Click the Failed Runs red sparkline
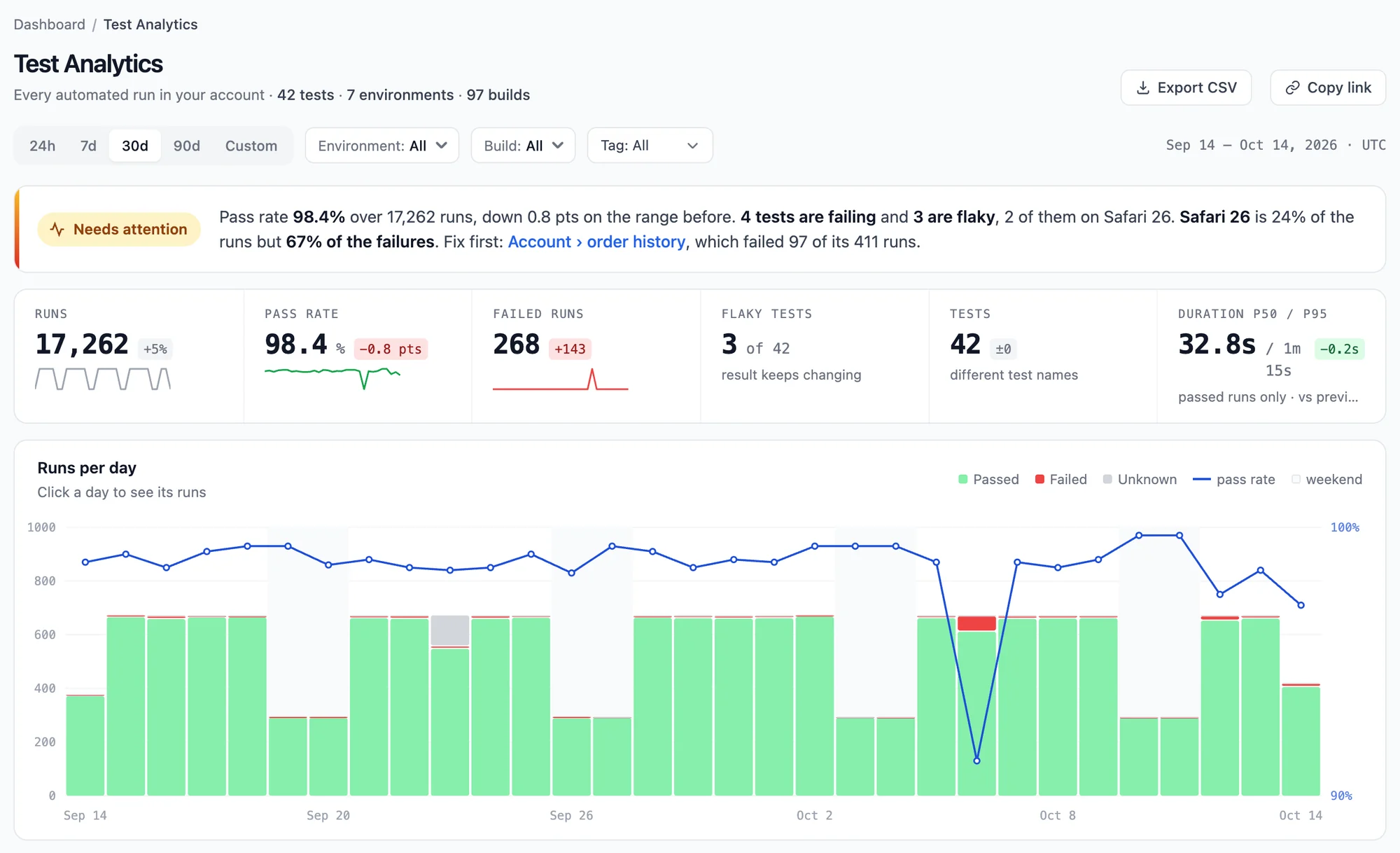1400x853 pixels. 561,379
